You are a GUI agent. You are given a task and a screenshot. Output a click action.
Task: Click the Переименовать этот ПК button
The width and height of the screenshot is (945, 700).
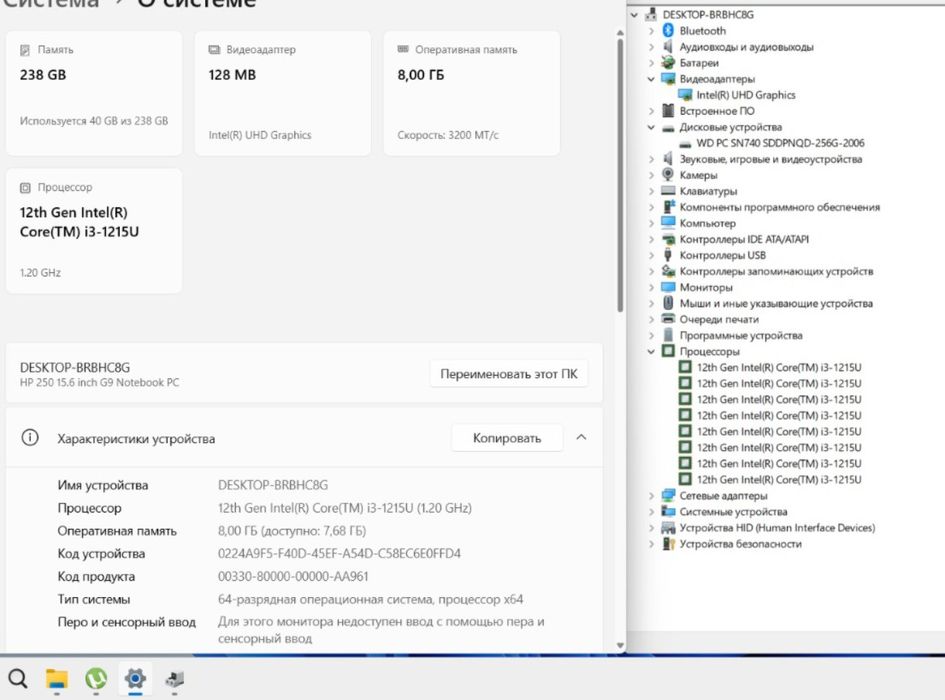pyautogui.click(x=509, y=374)
